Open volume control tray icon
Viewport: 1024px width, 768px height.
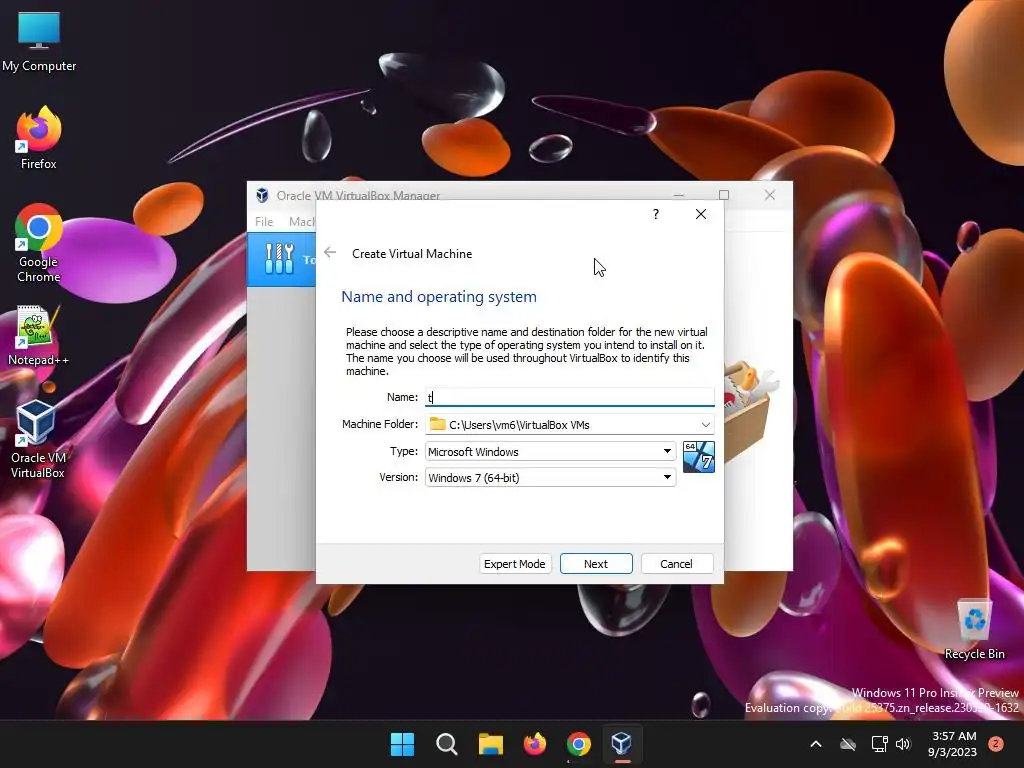(x=903, y=744)
